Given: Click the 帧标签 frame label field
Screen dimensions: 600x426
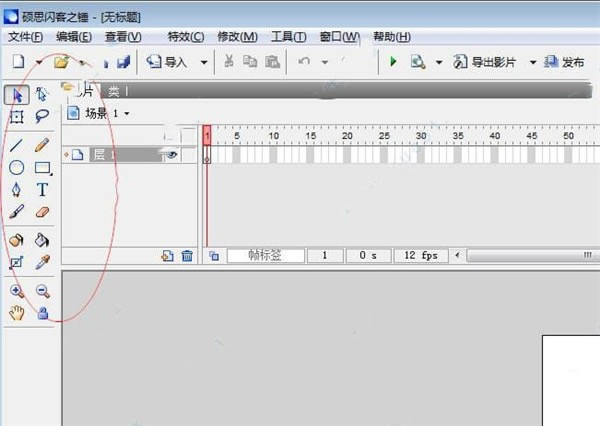Looking at the screenshot, I should 264,256.
